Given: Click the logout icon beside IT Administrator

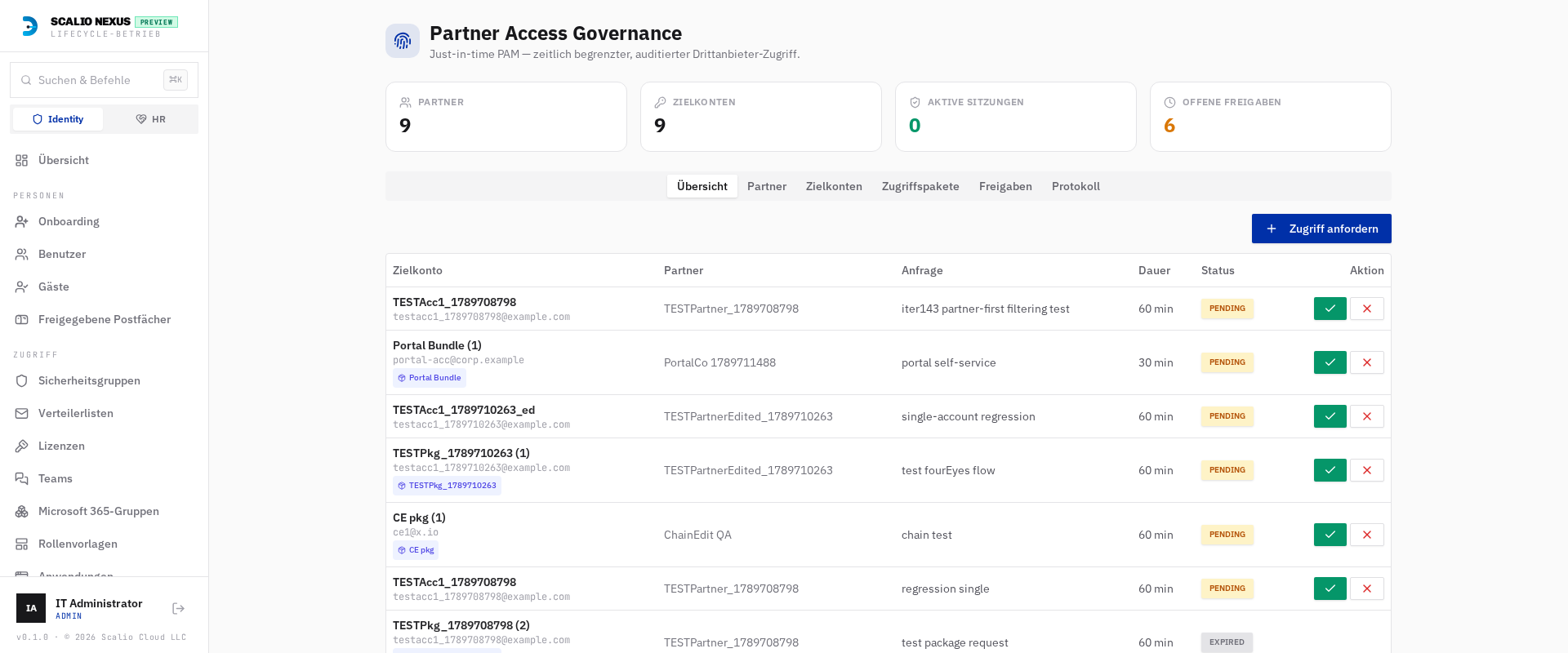Looking at the screenshot, I should pos(179,608).
